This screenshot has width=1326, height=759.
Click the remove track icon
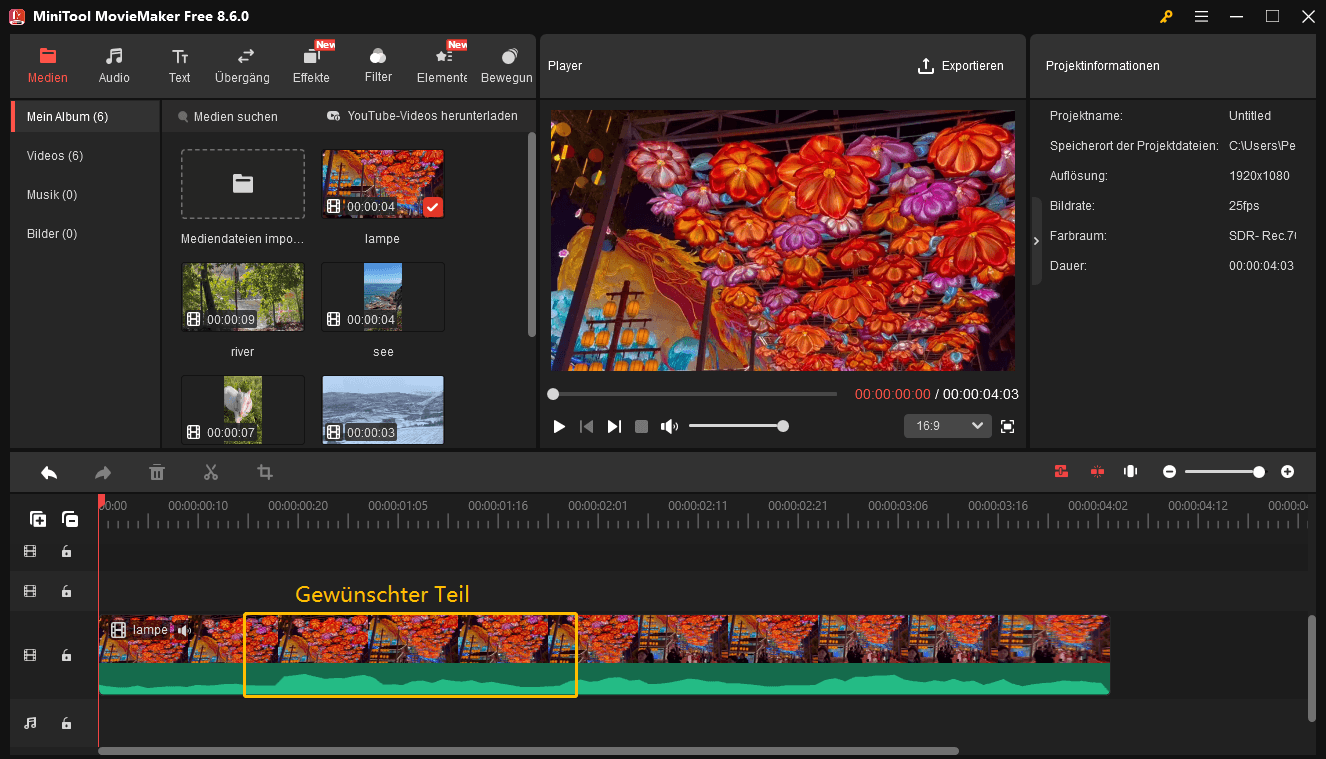[70, 519]
